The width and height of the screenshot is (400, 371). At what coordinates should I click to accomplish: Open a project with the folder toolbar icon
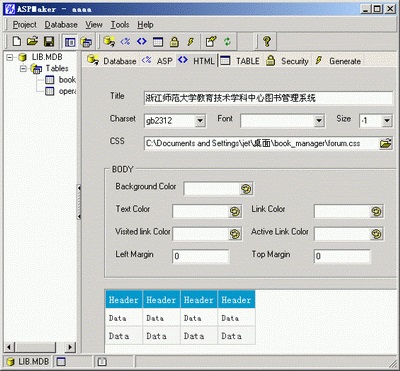32,42
